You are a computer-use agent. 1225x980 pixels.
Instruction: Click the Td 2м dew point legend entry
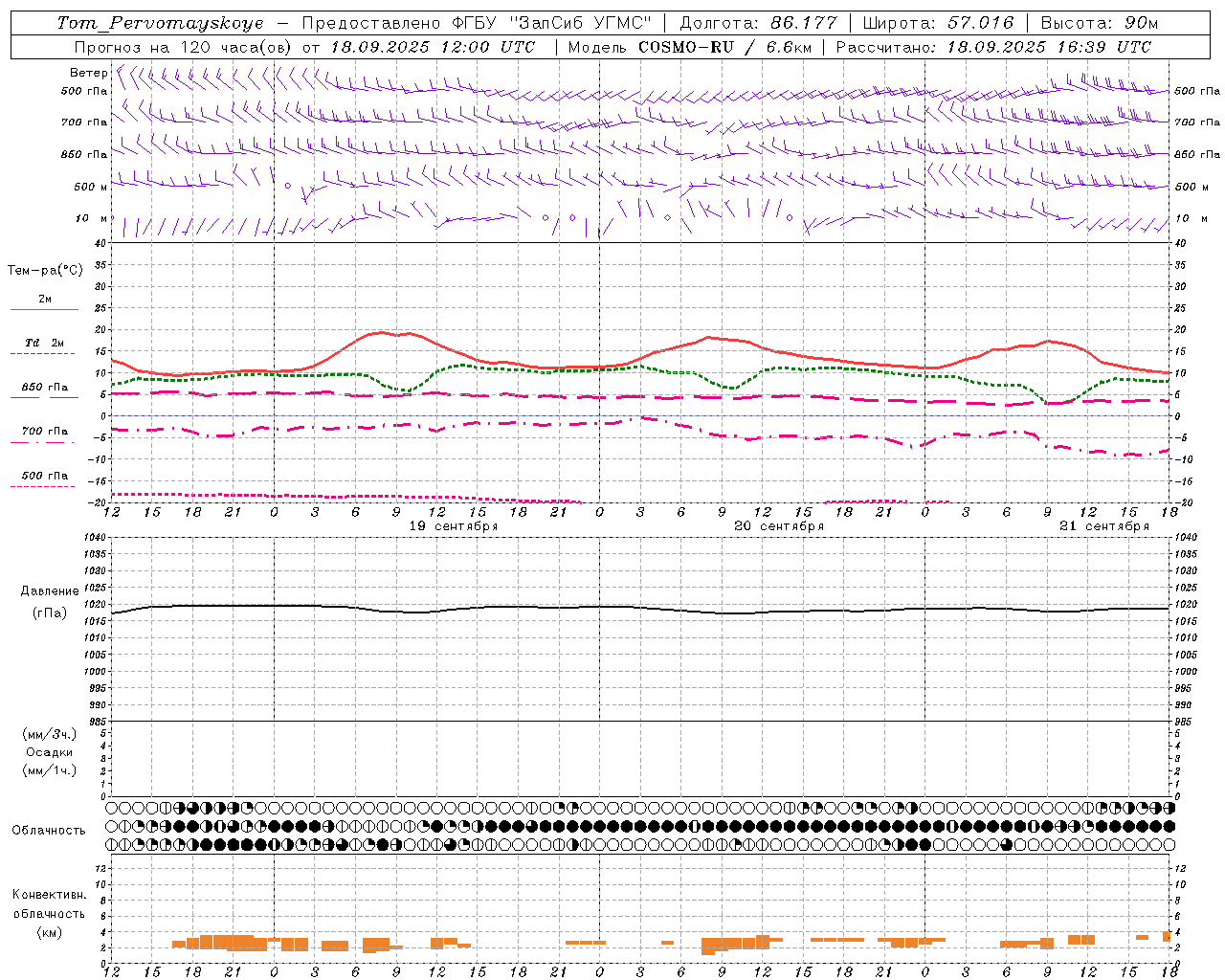(x=45, y=343)
